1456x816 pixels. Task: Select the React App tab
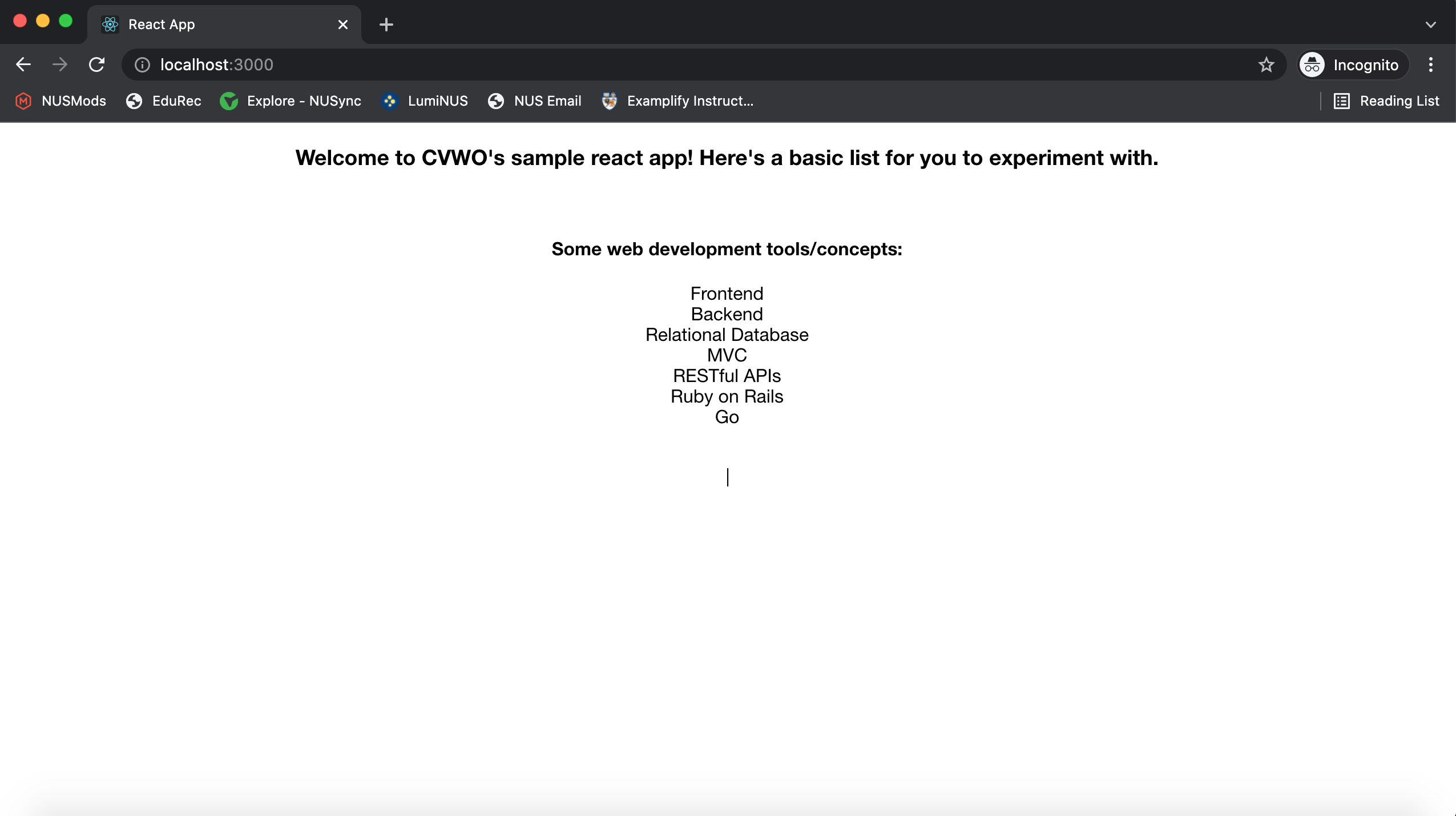pyautogui.click(x=217, y=25)
